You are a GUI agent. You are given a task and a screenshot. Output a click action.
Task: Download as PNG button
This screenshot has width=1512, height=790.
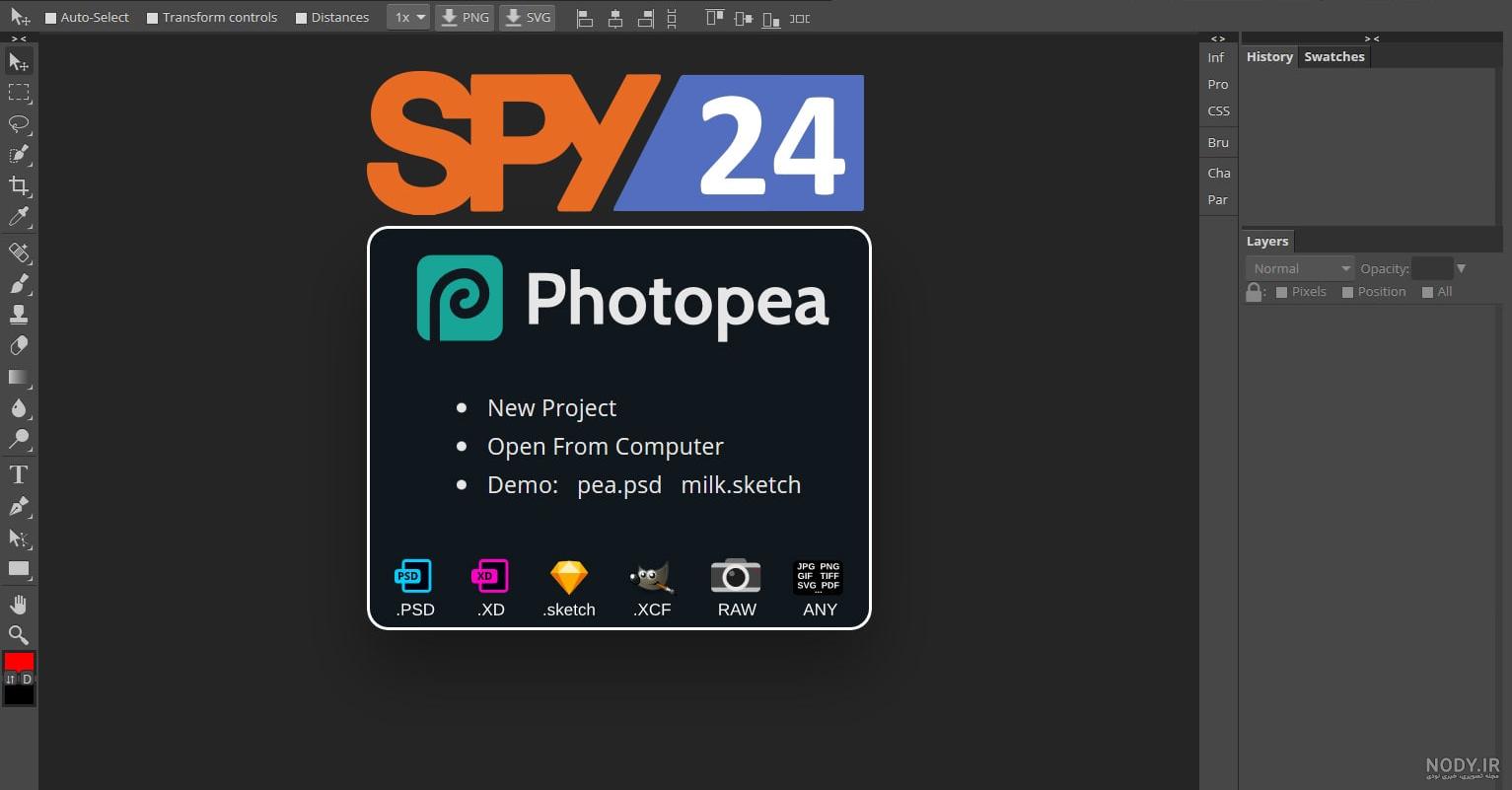click(x=465, y=18)
